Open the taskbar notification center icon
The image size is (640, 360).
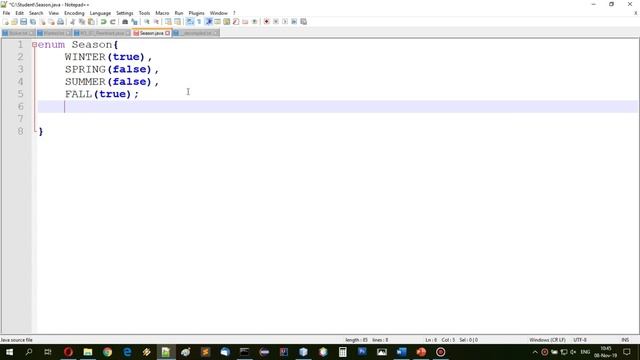627,352
